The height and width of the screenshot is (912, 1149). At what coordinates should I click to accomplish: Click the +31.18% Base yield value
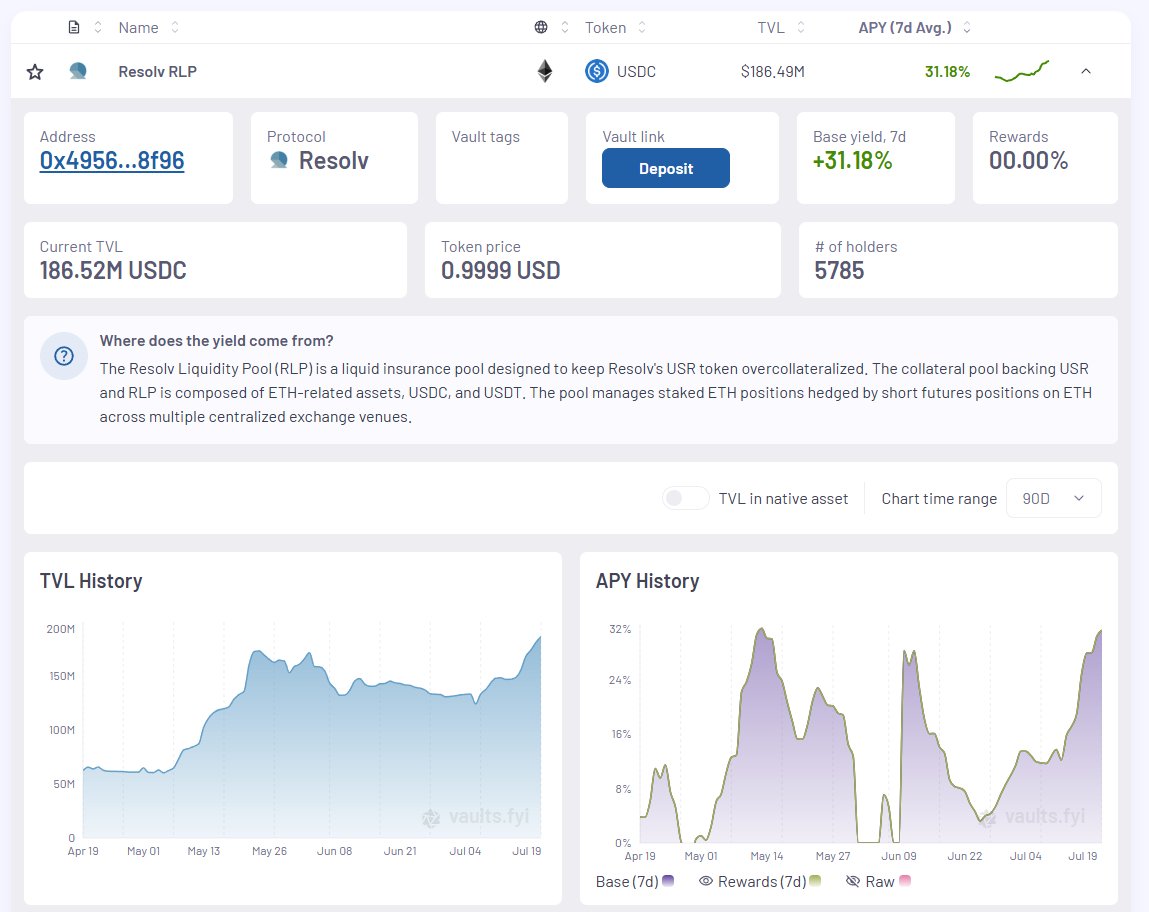(x=852, y=160)
